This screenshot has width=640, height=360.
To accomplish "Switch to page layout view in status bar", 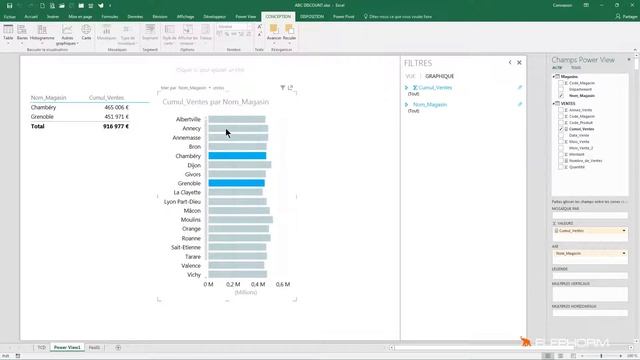I will 560,356.
